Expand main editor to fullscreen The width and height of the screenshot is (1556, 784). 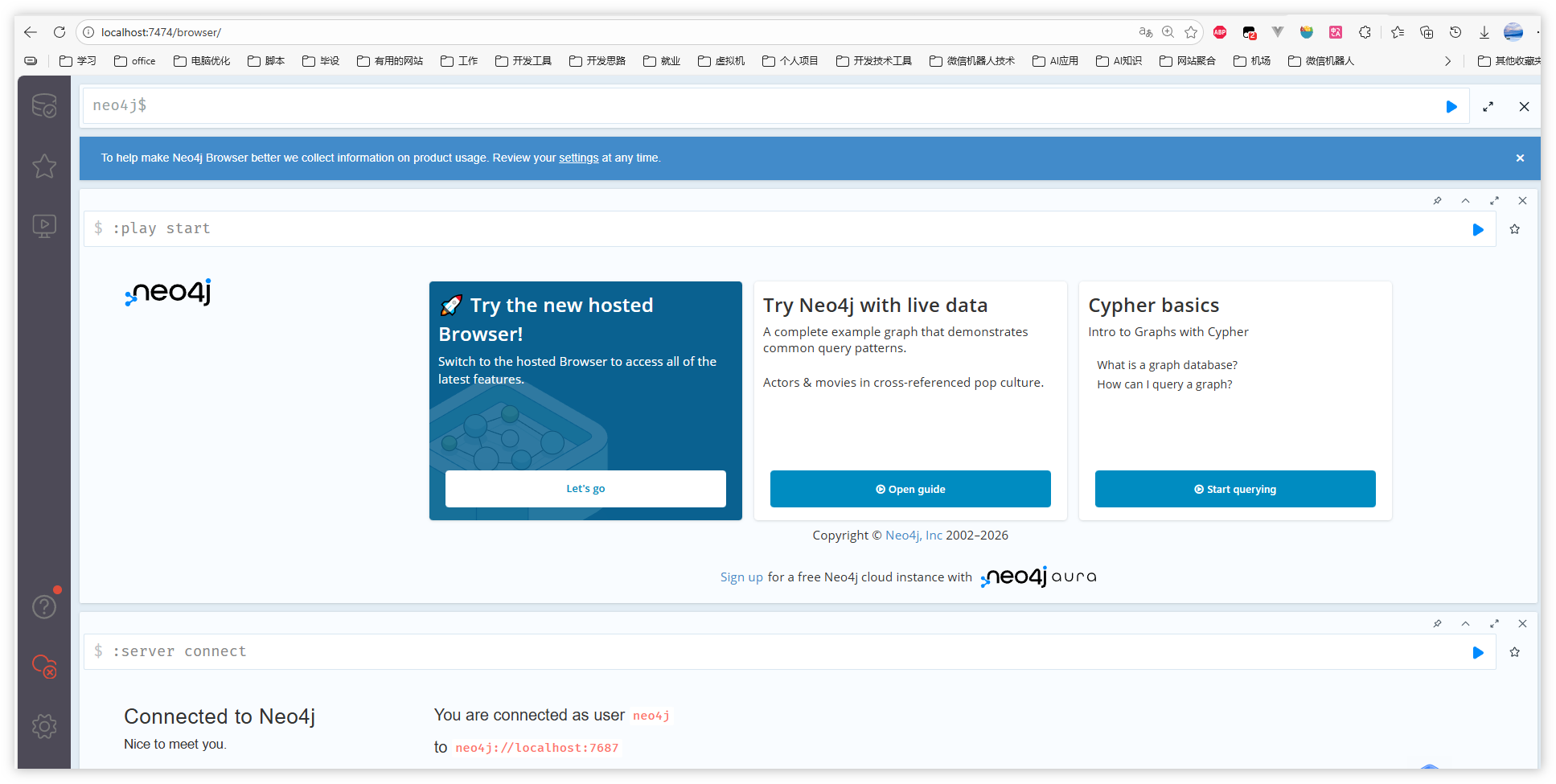pos(1488,106)
